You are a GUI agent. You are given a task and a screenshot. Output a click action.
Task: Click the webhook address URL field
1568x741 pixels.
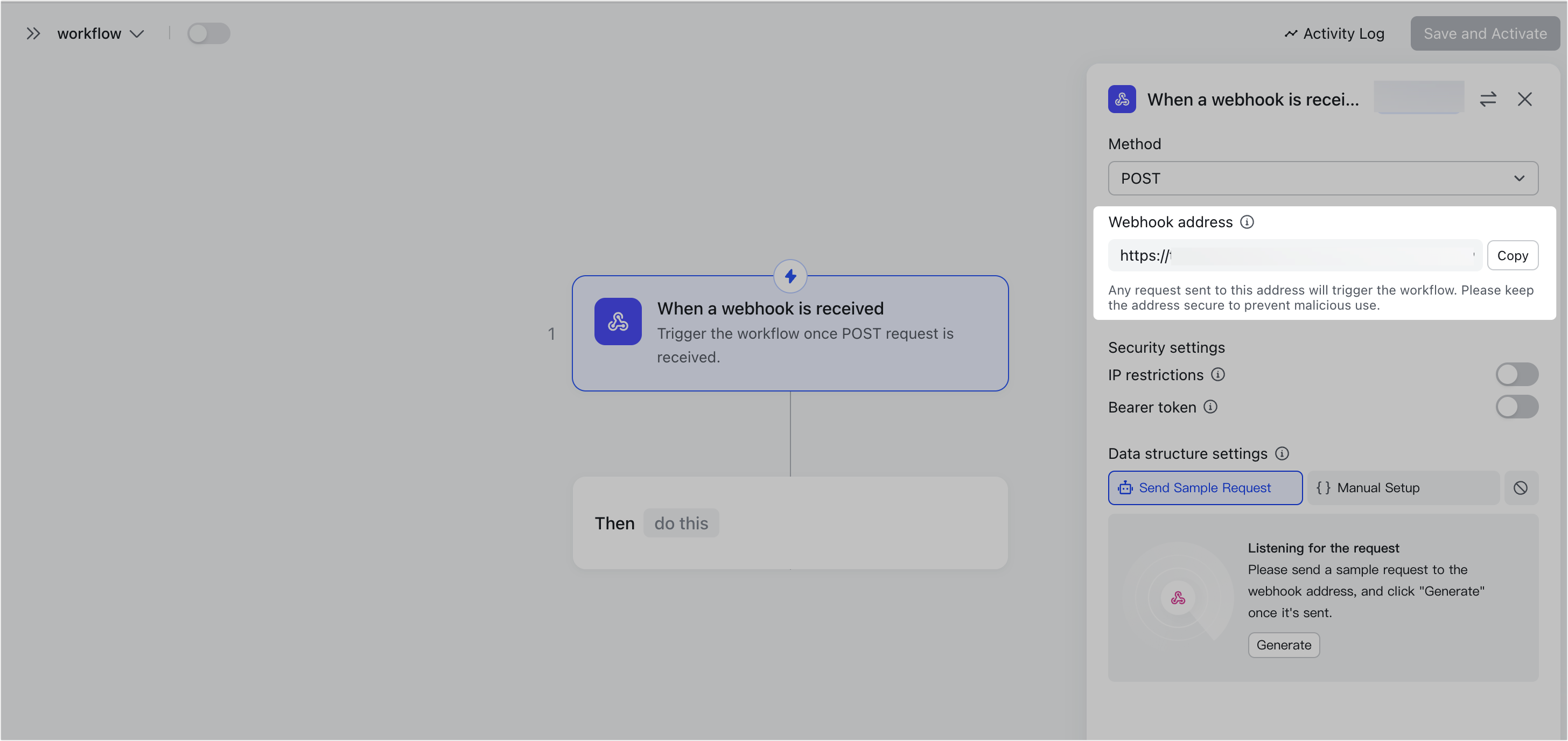[x=1294, y=256]
